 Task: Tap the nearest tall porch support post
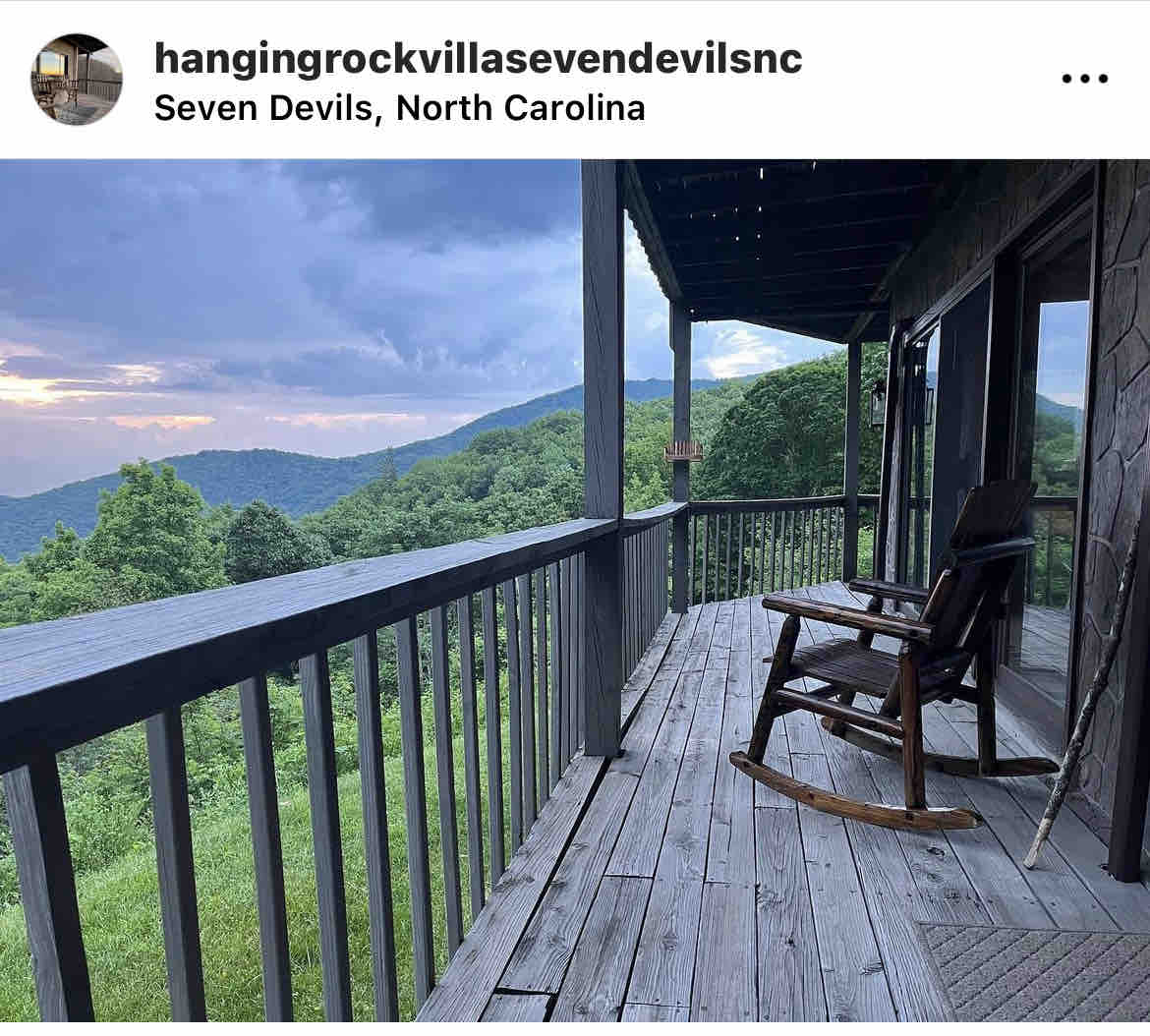click(x=603, y=454)
